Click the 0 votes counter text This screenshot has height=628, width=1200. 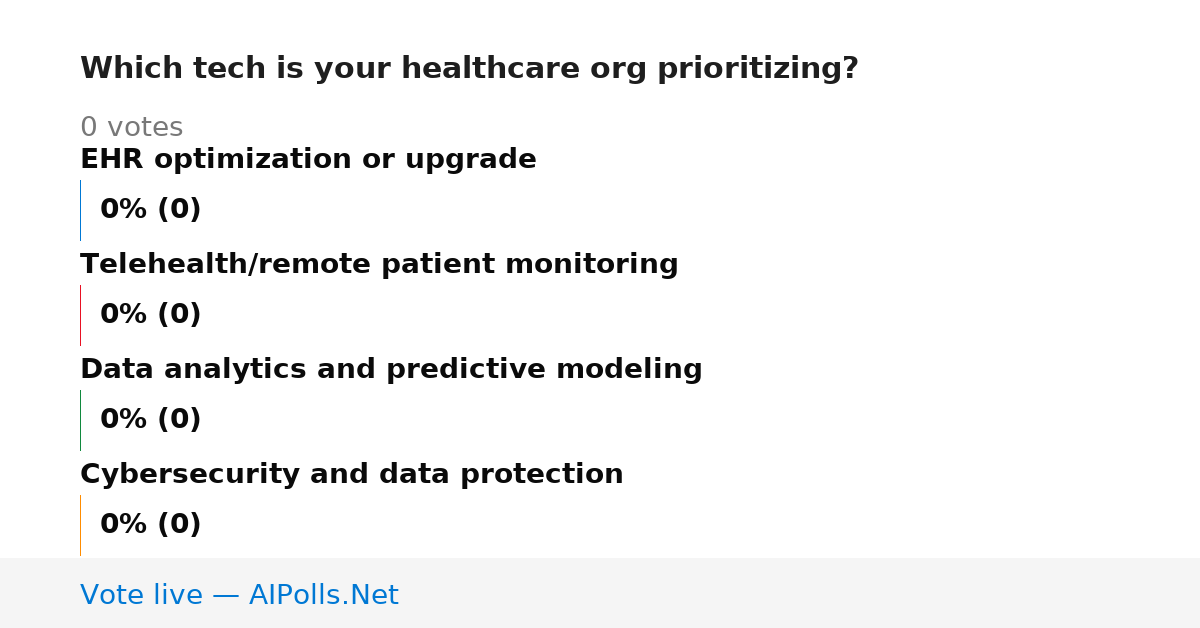(131, 128)
